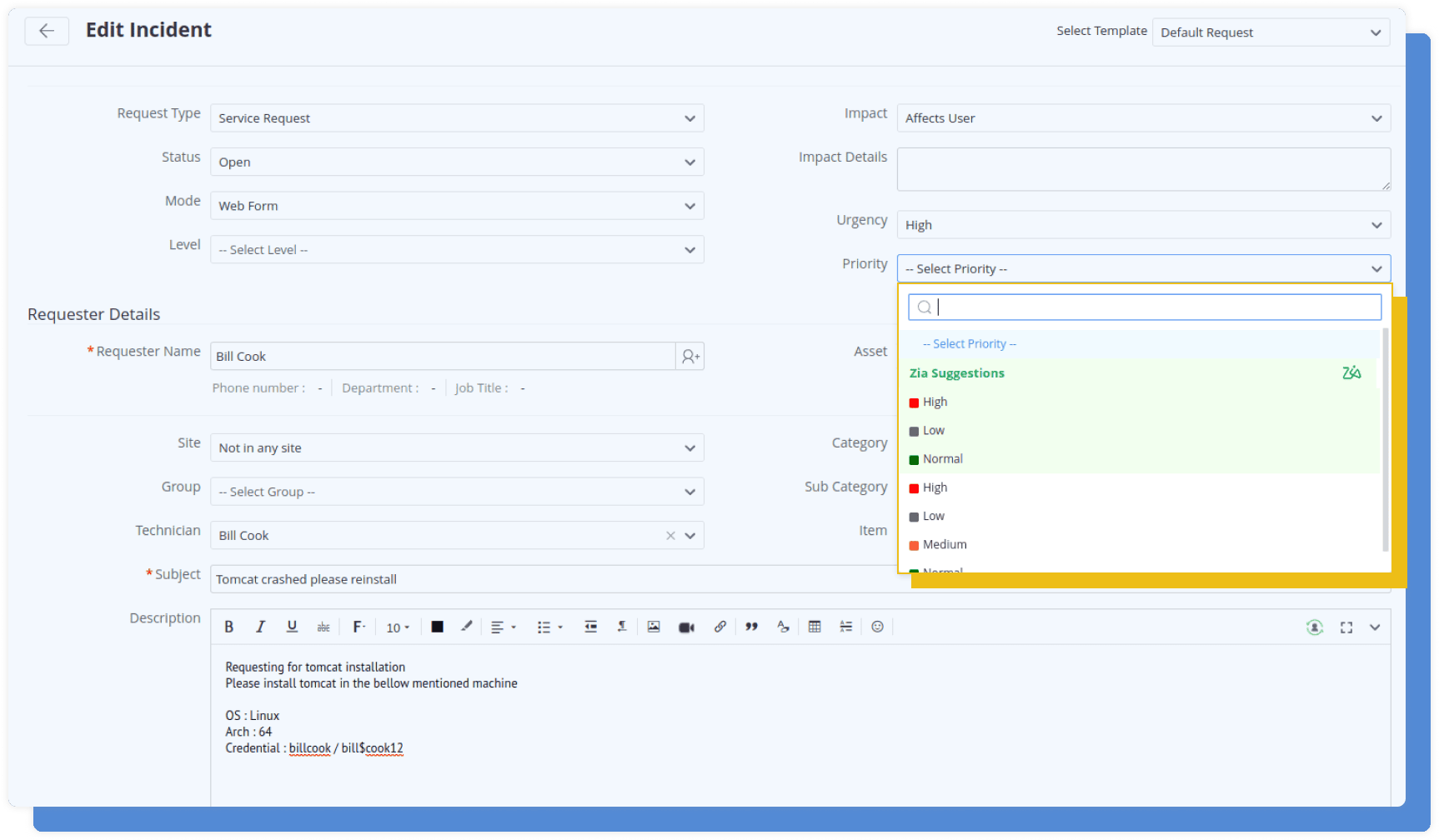Open the Request Type dropdown

(x=456, y=118)
